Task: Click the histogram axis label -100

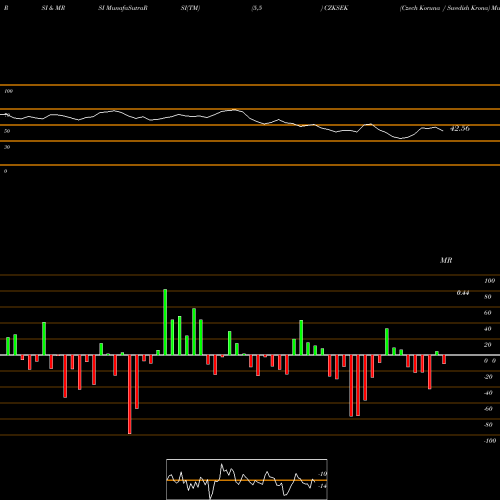Action: tap(490, 441)
